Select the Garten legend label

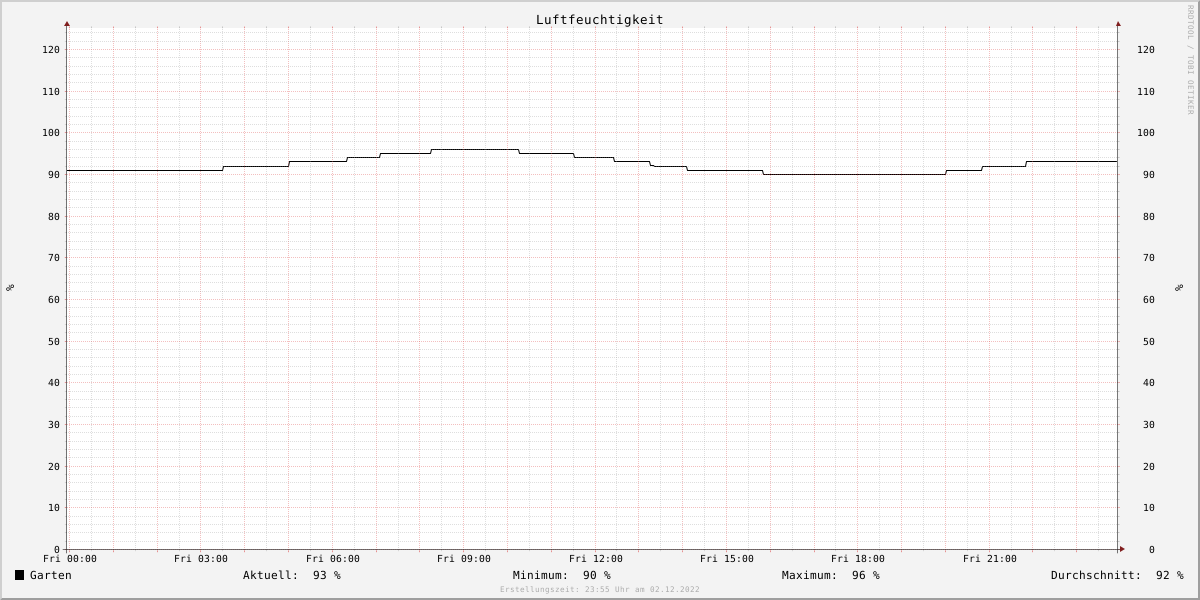coord(51,575)
